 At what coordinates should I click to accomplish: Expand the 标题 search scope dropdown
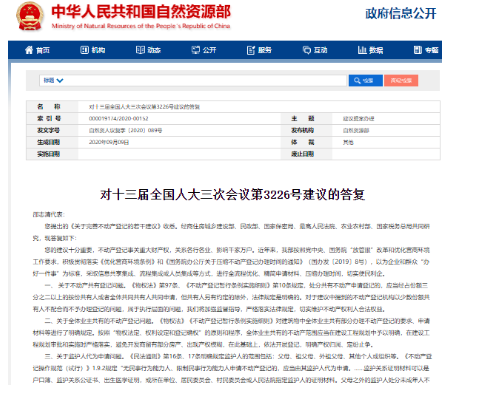pos(53,80)
